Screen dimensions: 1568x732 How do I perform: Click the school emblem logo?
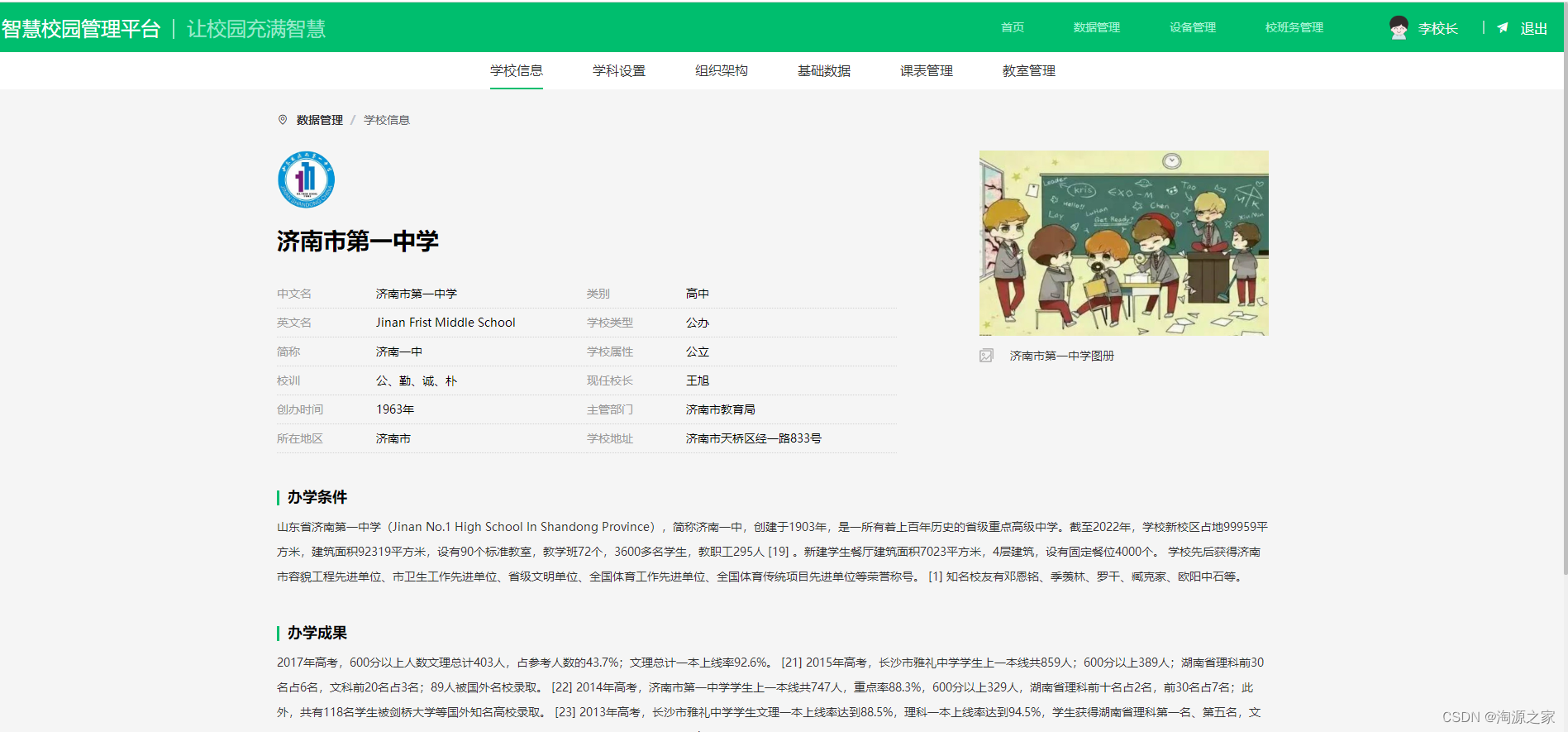pos(306,179)
